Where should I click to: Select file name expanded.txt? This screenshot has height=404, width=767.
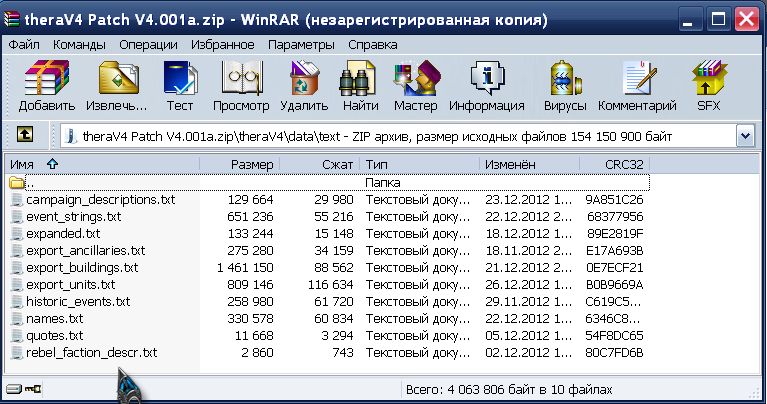pyautogui.click(x=63, y=234)
